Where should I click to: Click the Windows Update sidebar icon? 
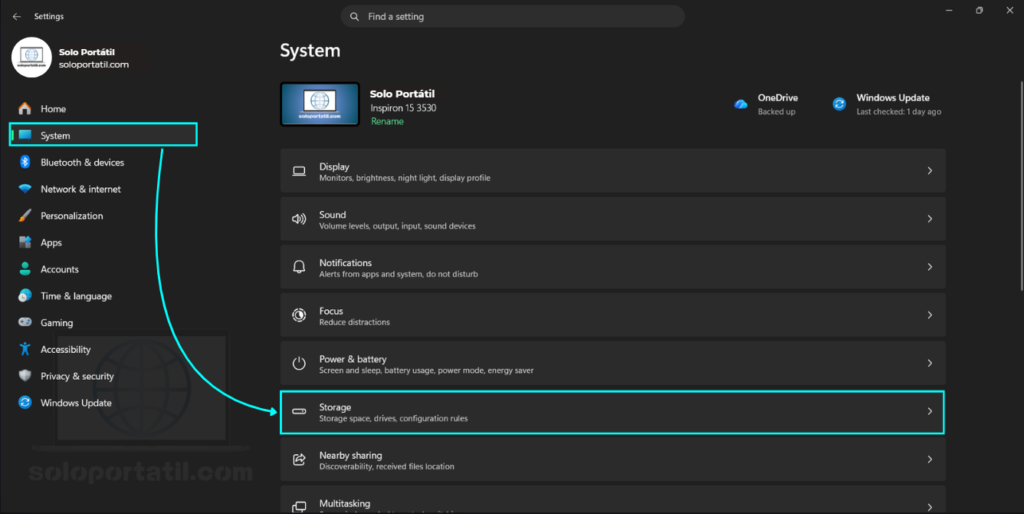[x=25, y=402]
